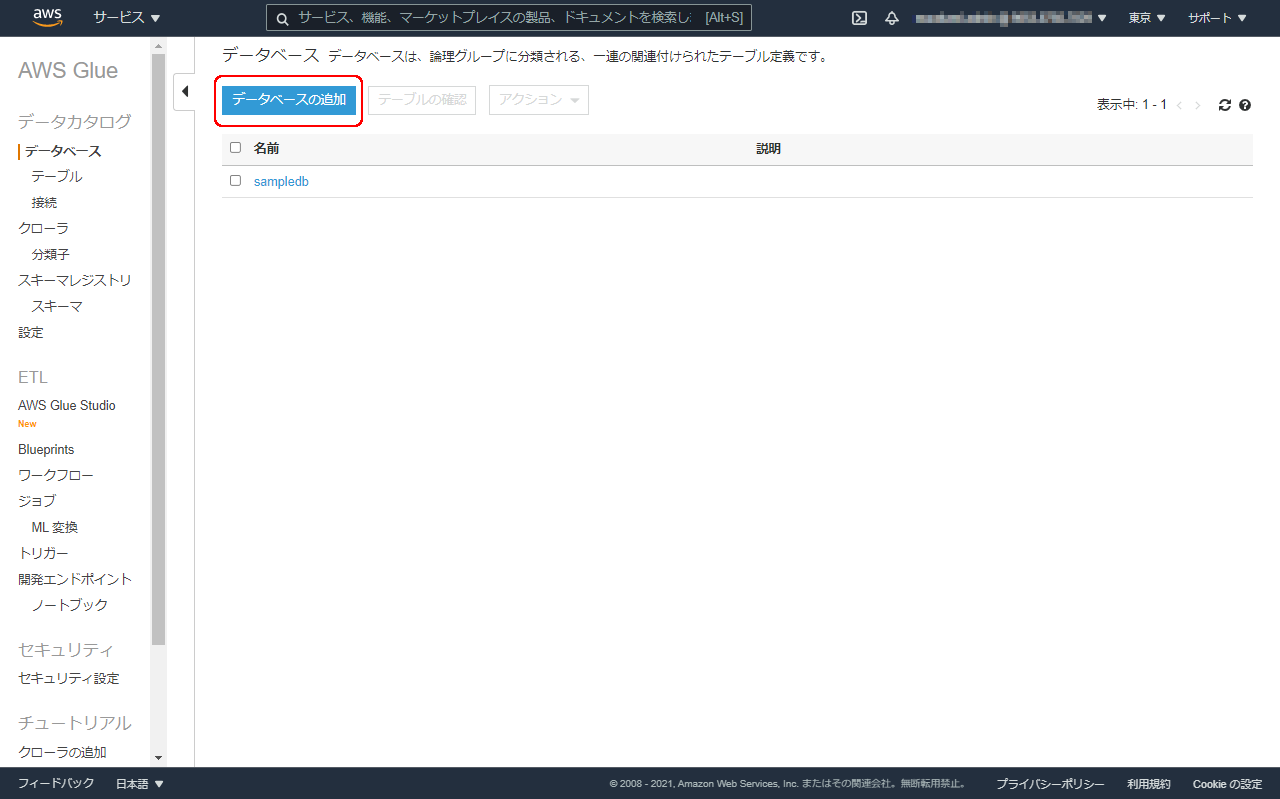1280x799 pixels.
Task: Launch the CloudShell terminal icon
Action: pyautogui.click(x=859, y=18)
